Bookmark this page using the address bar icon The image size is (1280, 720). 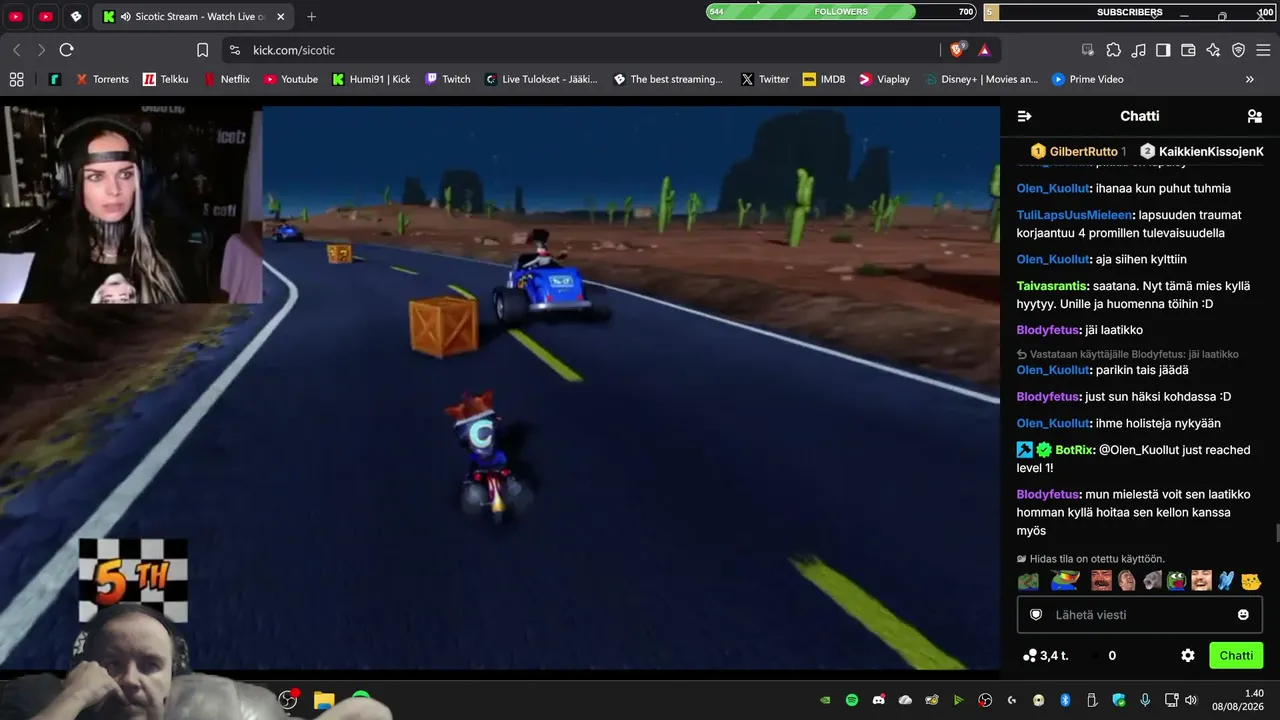[203, 50]
